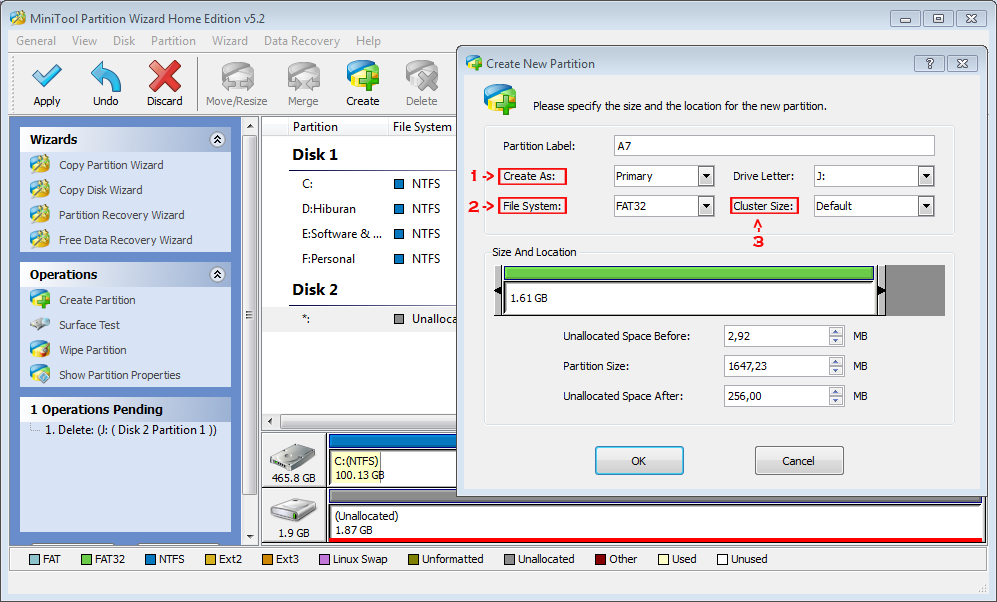The image size is (997, 602).
Task: Click the Unallocated legend color swatch
Action: coord(509,559)
